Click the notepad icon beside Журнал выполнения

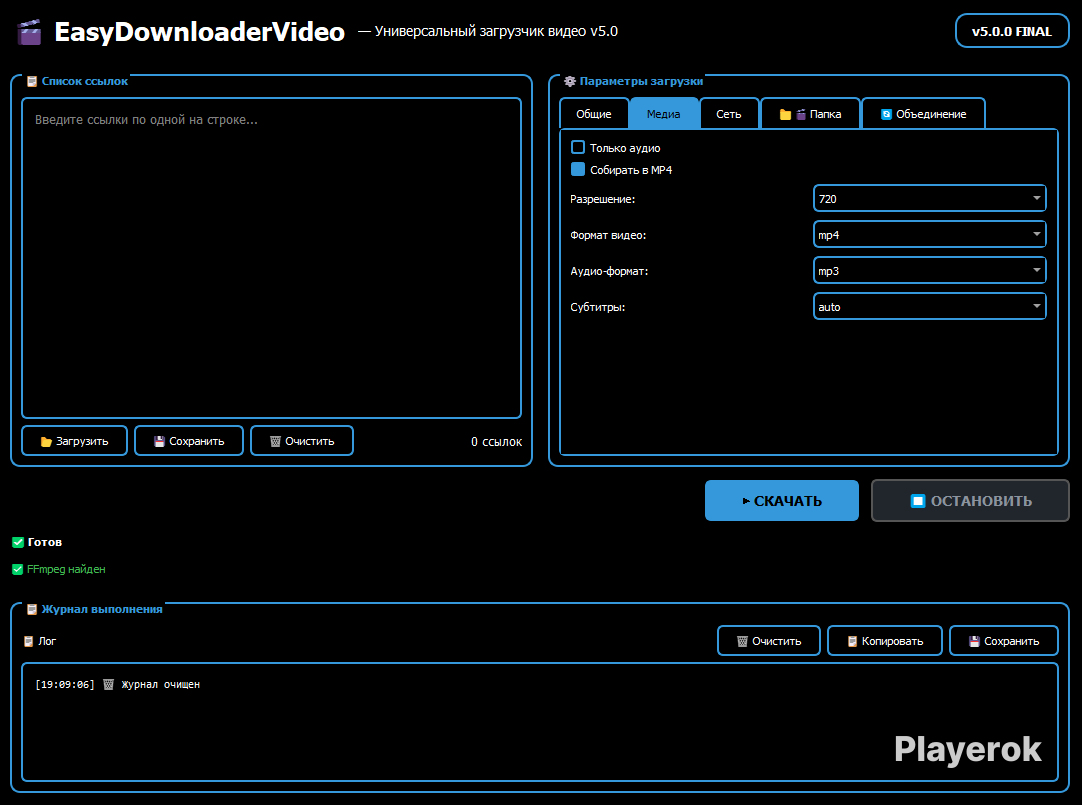pos(32,609)
